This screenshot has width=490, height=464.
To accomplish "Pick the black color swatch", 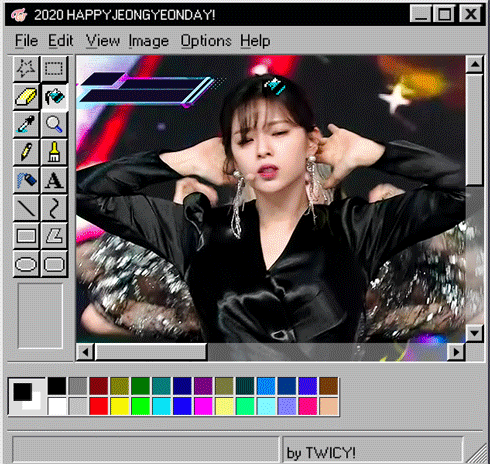I will click(57, 386).
